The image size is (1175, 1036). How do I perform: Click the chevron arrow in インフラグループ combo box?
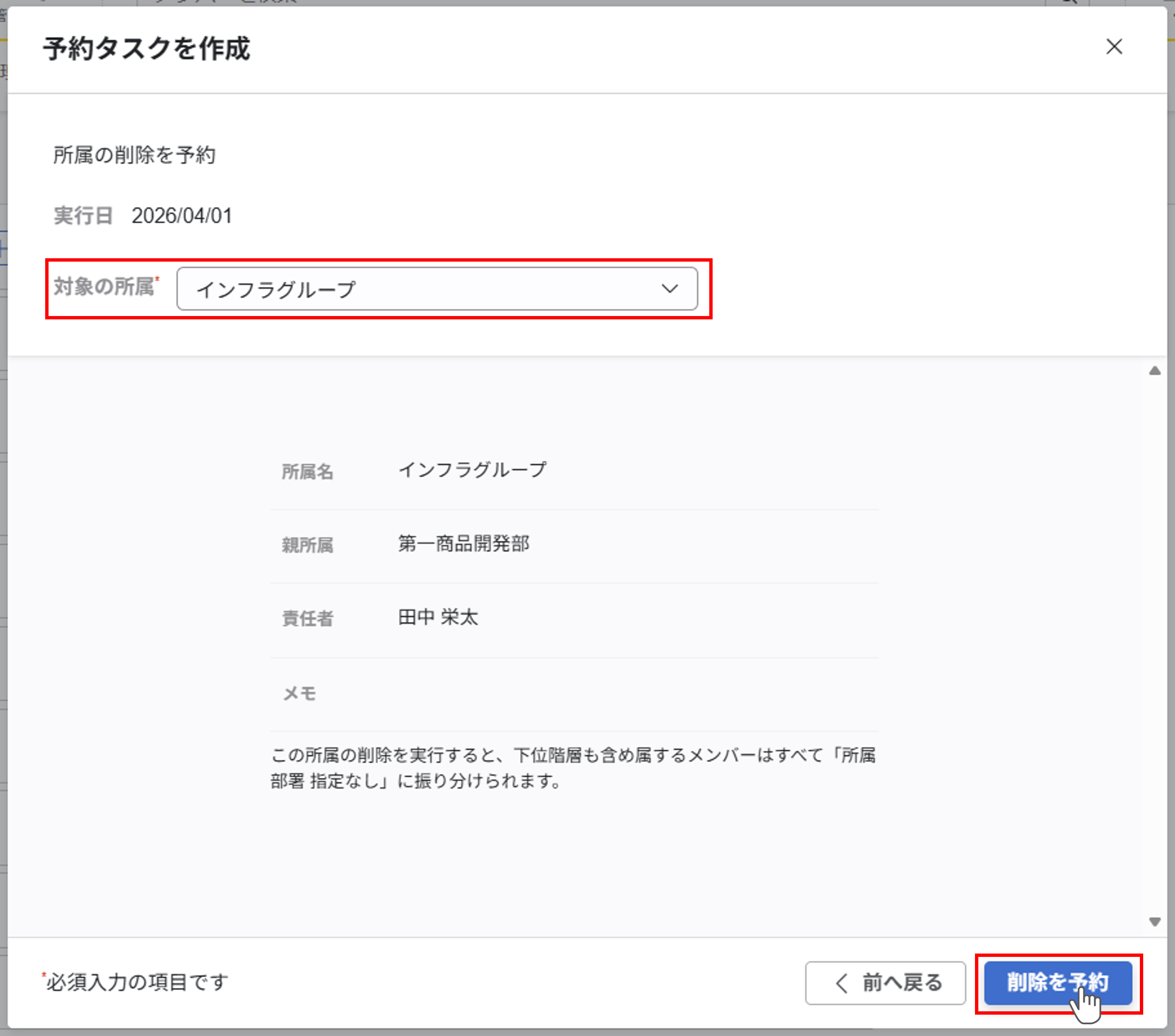pyautogui.click(x=669, y=288)
